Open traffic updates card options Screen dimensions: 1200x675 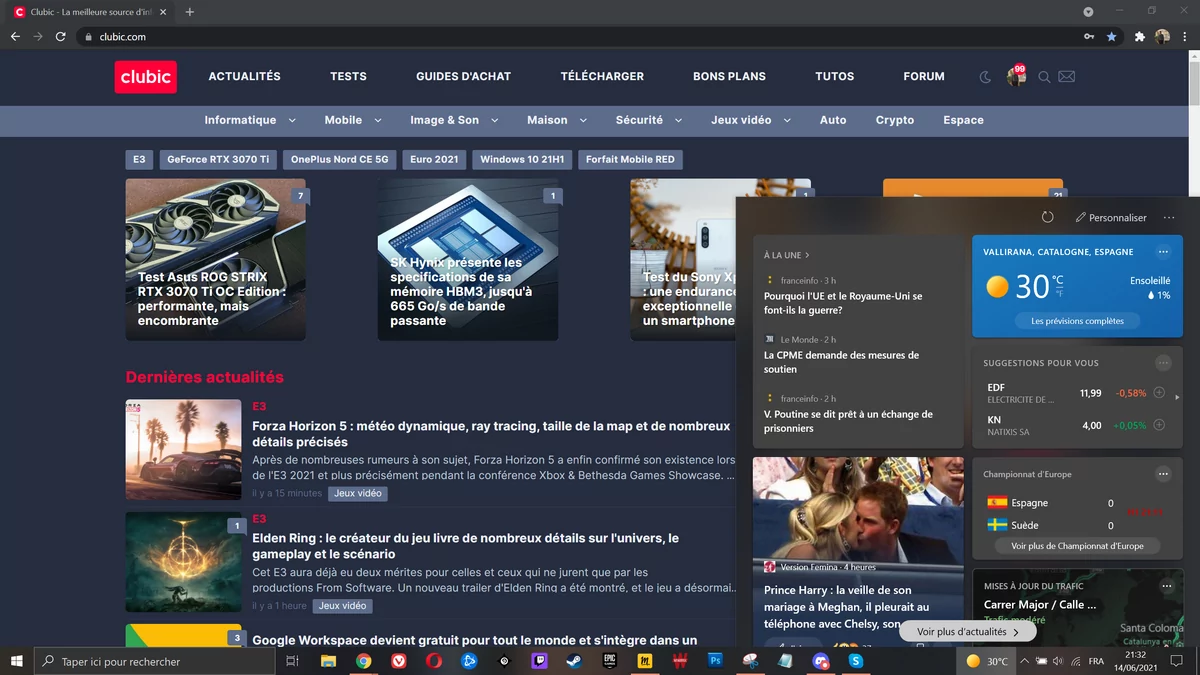click(1167, 586)
